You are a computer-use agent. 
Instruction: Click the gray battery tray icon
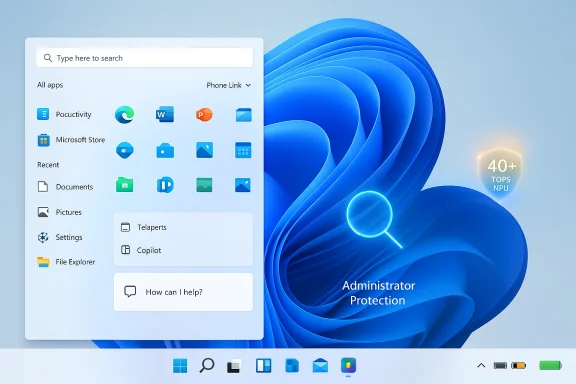[x=500, y=365]
